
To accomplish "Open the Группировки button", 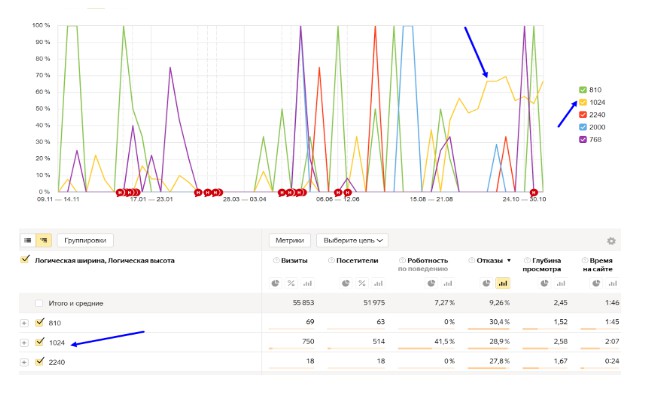I will tap(85, 240).
